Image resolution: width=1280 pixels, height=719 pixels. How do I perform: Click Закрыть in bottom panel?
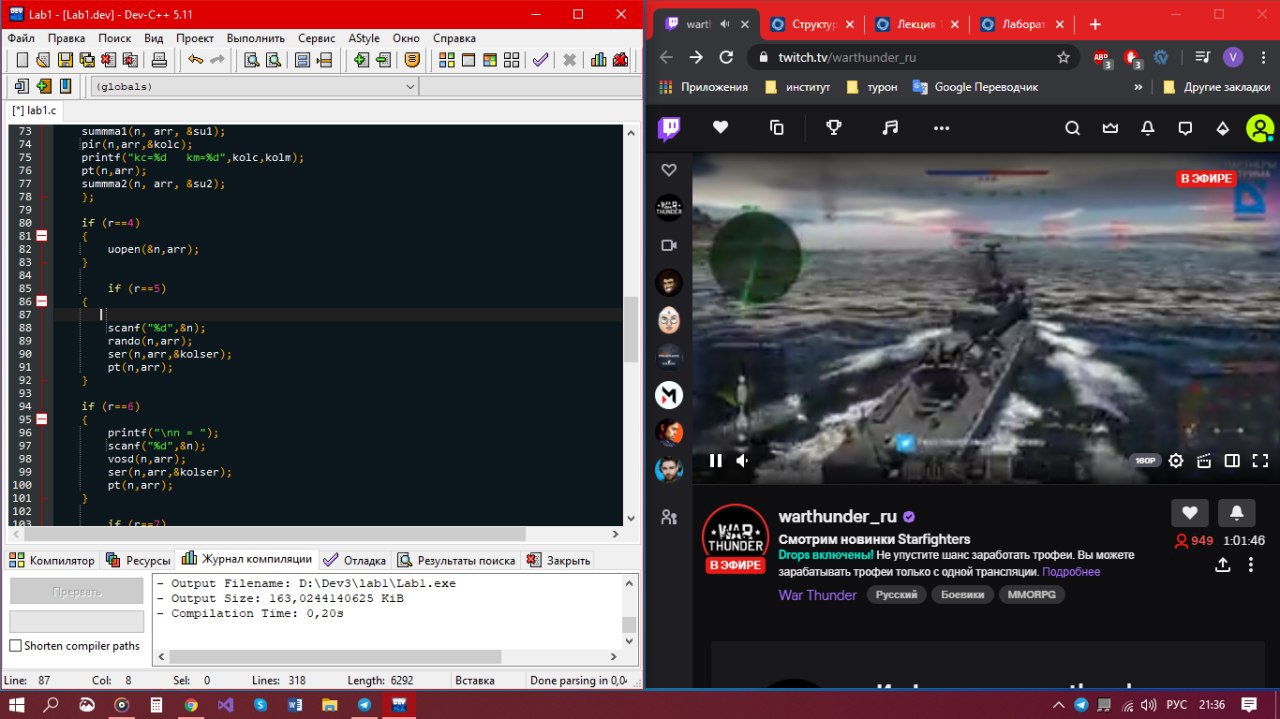point(559,560)
